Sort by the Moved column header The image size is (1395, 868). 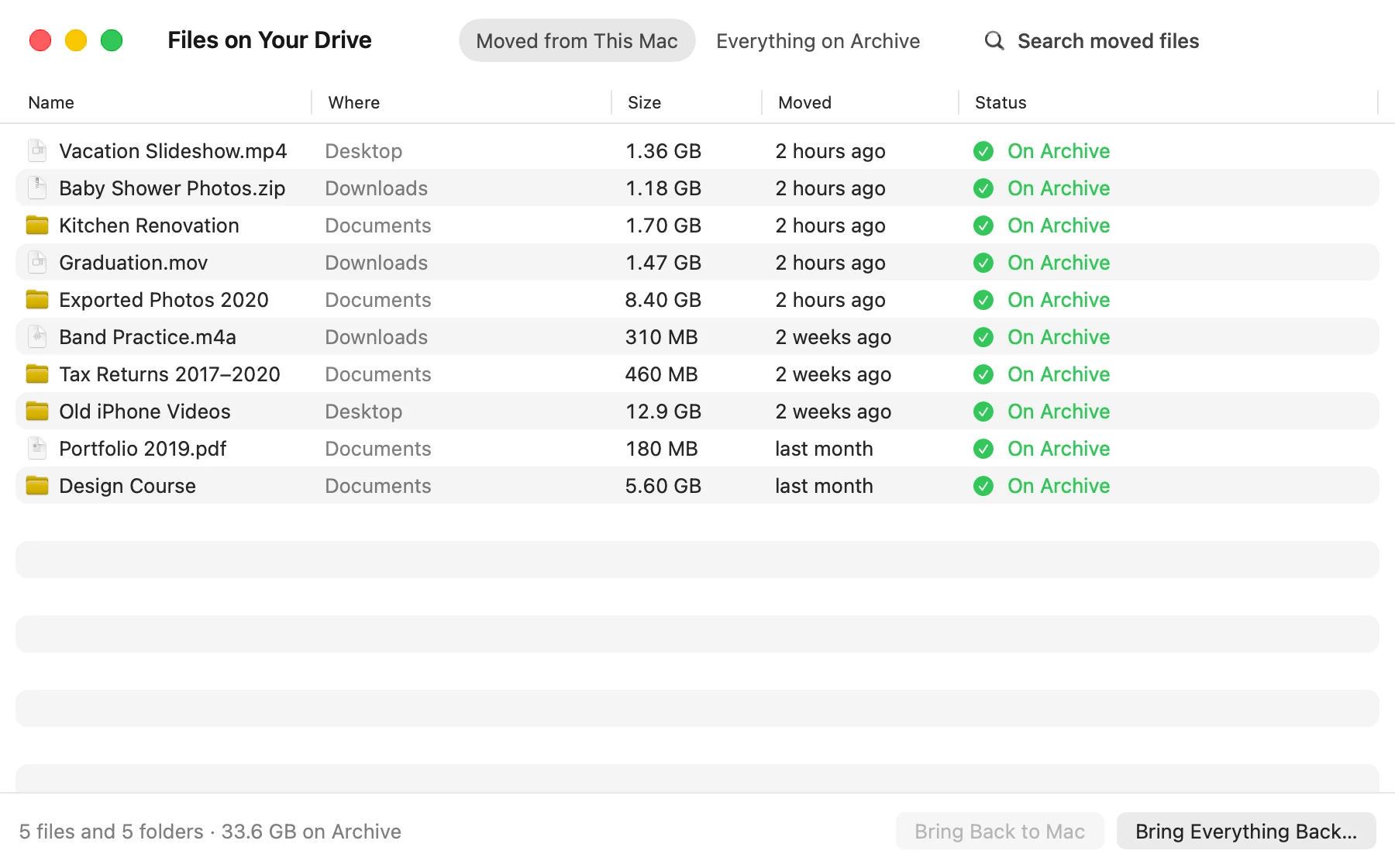tap(804, 102)
